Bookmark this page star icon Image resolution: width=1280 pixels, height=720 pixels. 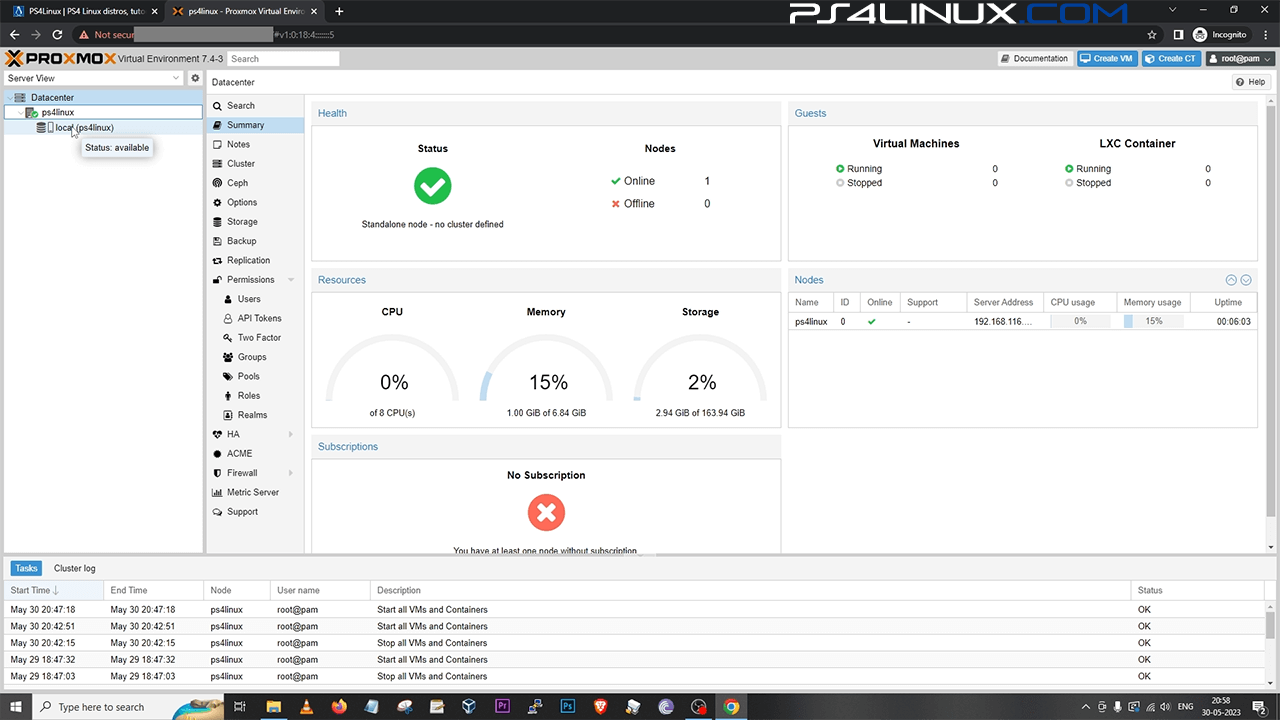click(1152, 34)
